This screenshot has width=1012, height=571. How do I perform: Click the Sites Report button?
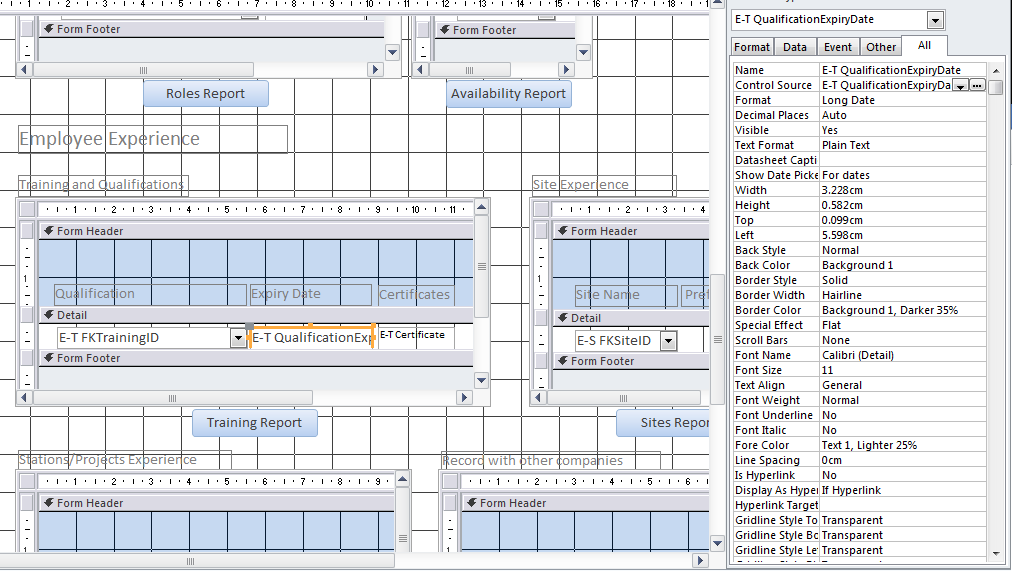click(x=663, y=423)
